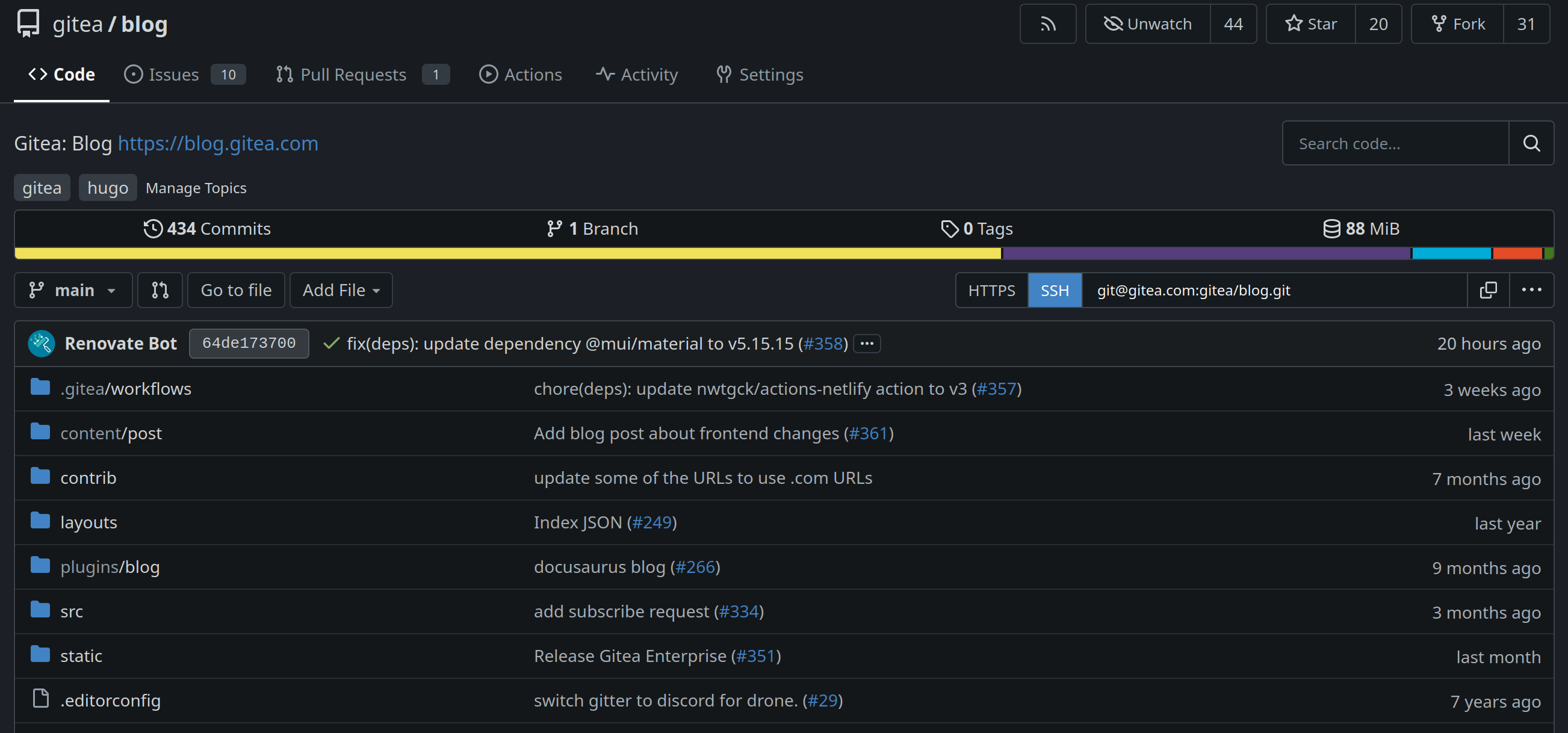Fork the repository
The height and width of the screenshot is (733, 1568).
point(1457,23)
